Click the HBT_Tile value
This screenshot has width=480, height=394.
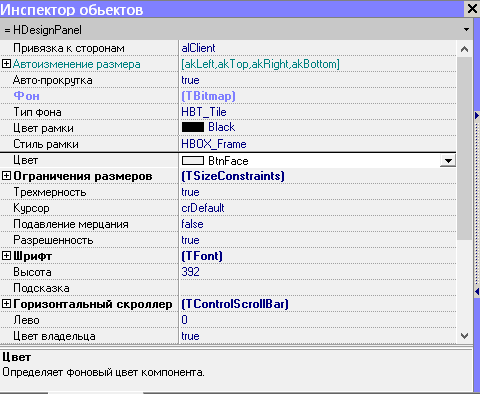tap(204, 112)
